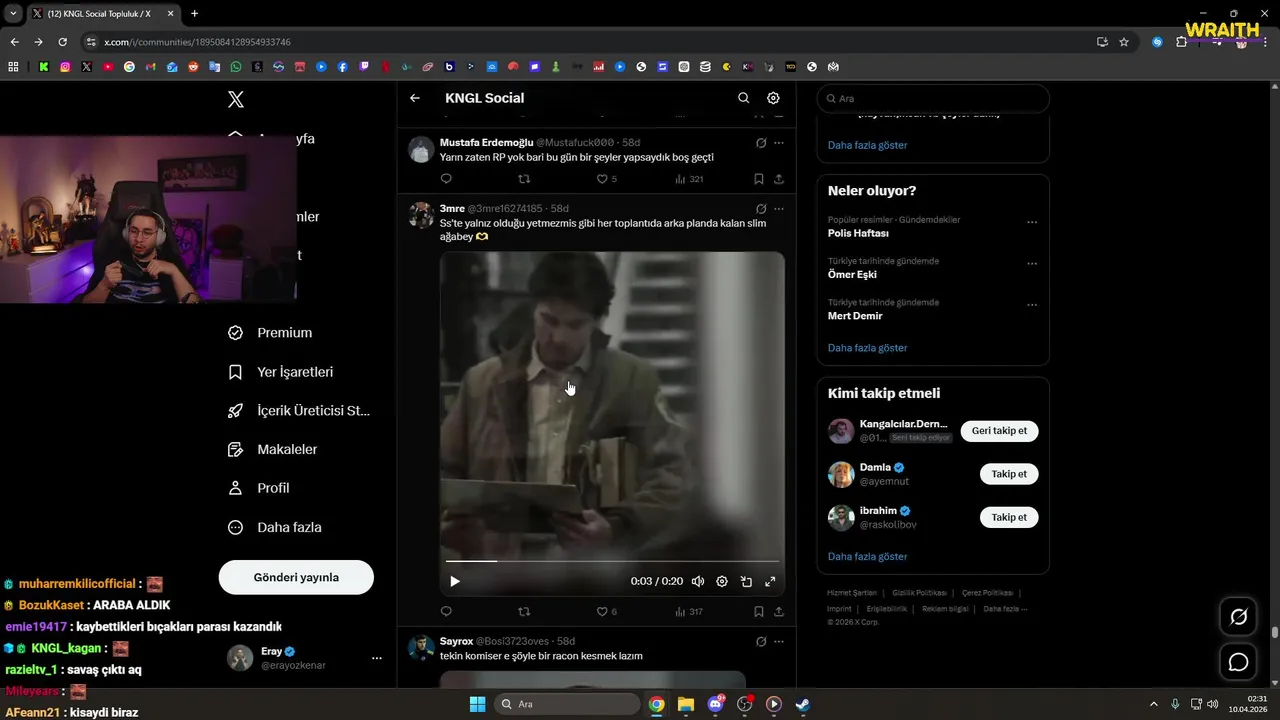
Task: Go back with KNGL Social back arrow
Action: click(415, 98)
